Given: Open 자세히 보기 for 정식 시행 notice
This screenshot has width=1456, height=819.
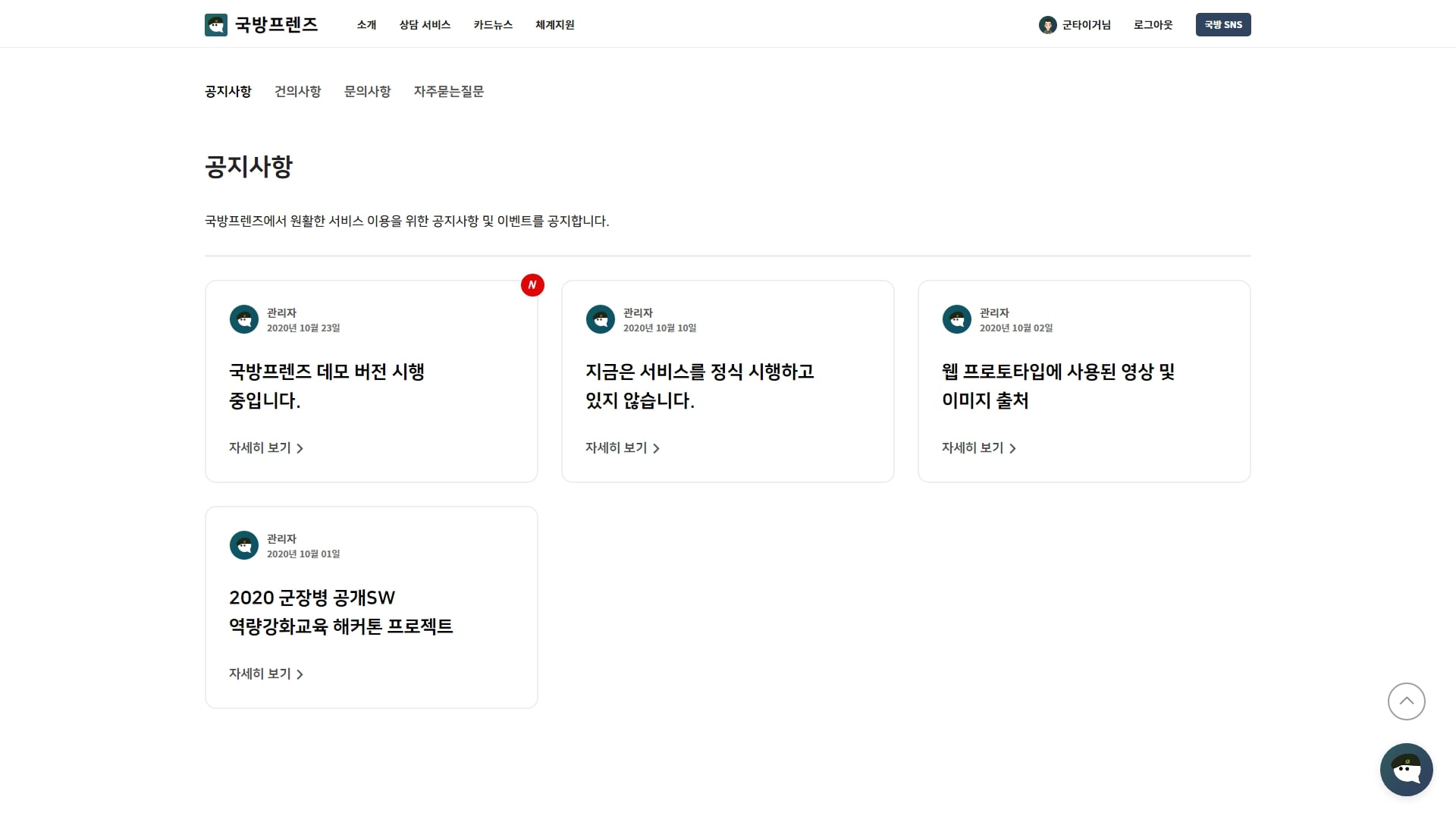Looking at the screenshot, I should coord(623,448).
